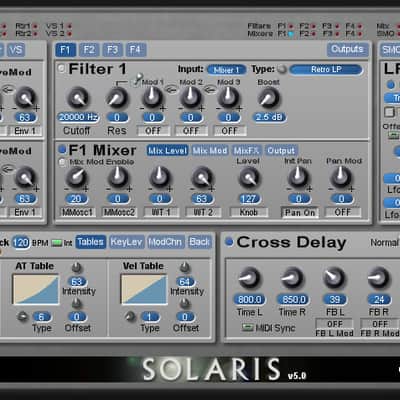The width and height of the screenshot is (400, 400).
Task: Switch to the F2 filter tab
Action: point(89,50)
